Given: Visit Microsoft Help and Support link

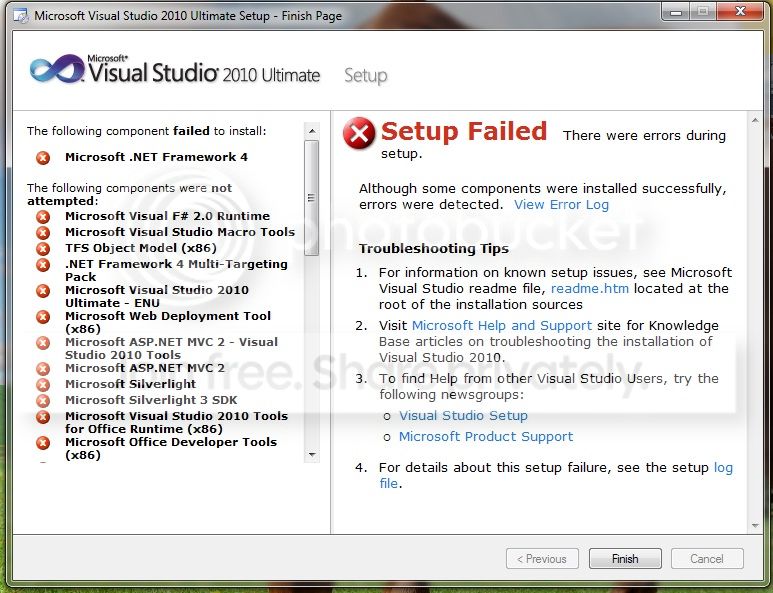Looking at the screenshot, I should pyautogui.click(x=502, y=326).
